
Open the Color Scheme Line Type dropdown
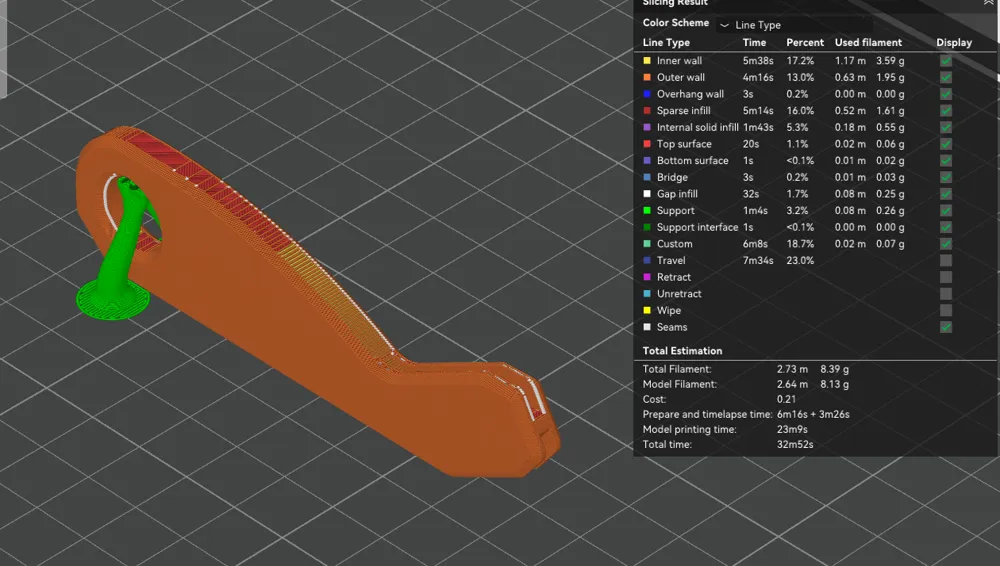pos(794,25)
